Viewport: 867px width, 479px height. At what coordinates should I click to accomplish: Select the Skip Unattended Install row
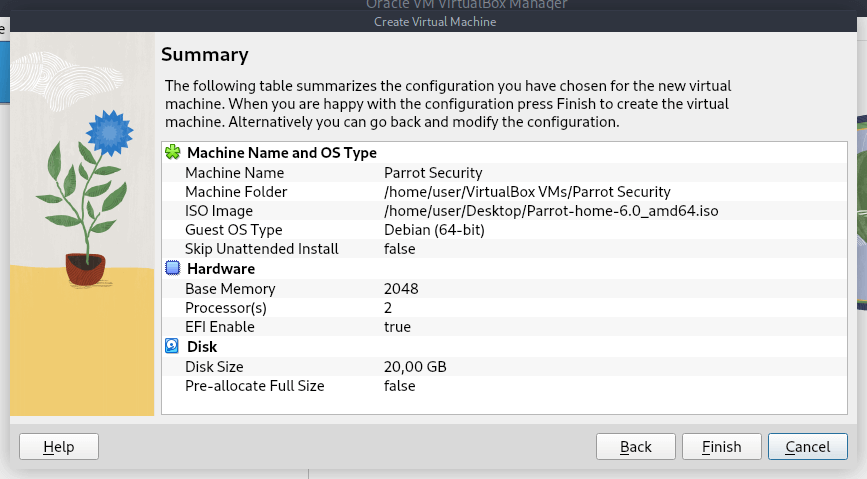[261, 249]
